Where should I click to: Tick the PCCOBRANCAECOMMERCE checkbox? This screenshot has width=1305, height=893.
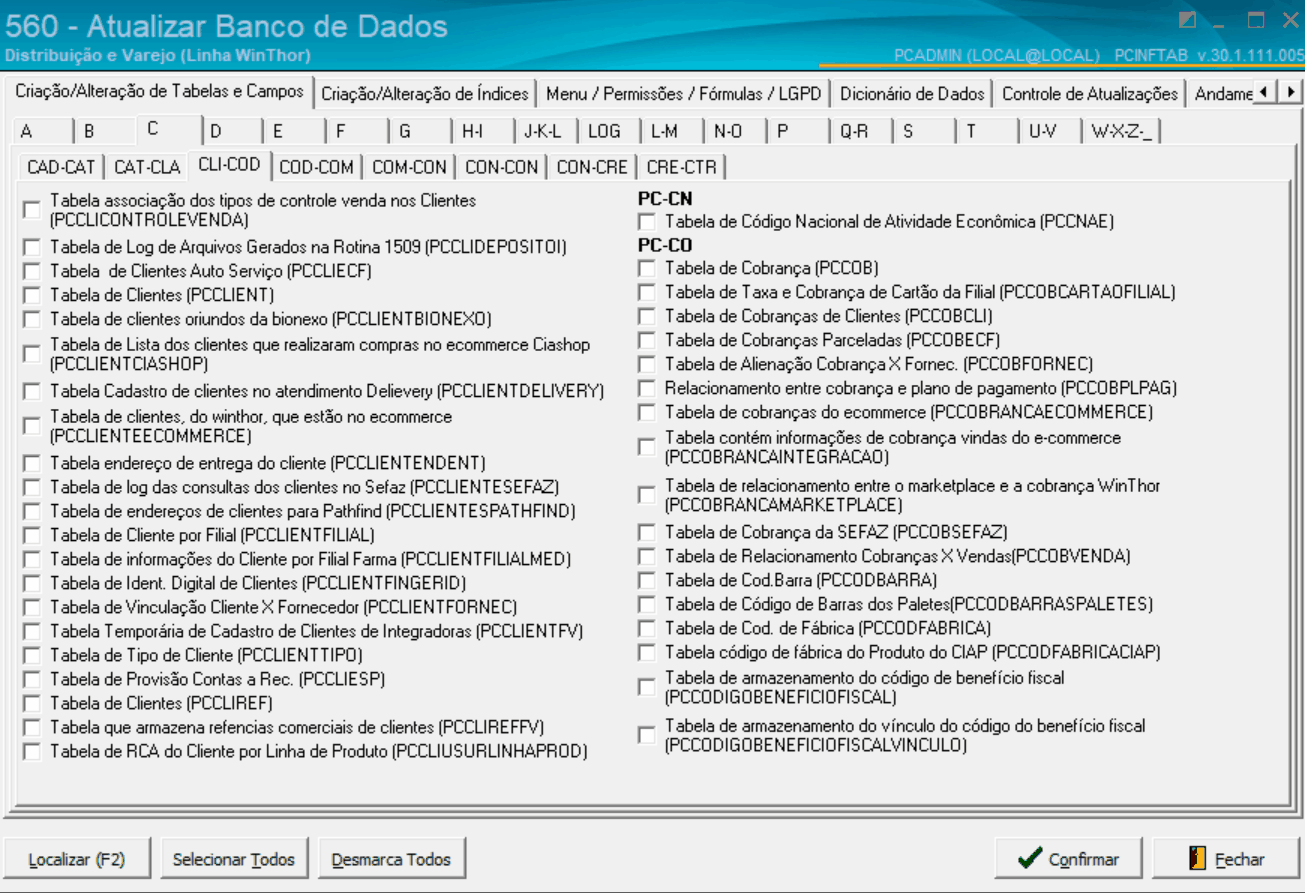[647, 412]
